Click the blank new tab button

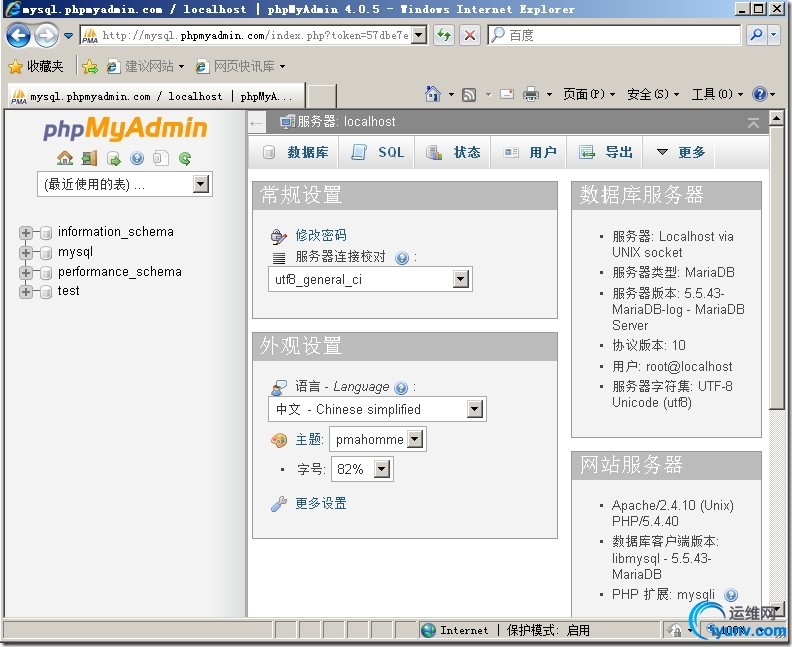pyautogui.click(x=322, y=95)
